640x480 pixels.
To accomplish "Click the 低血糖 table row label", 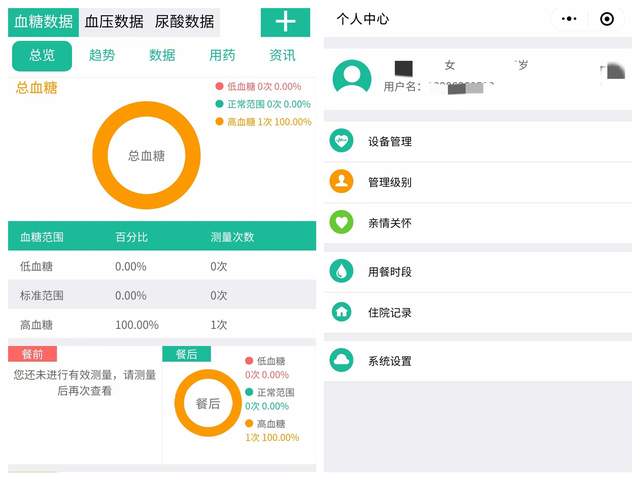I will [x=36, y=266].
